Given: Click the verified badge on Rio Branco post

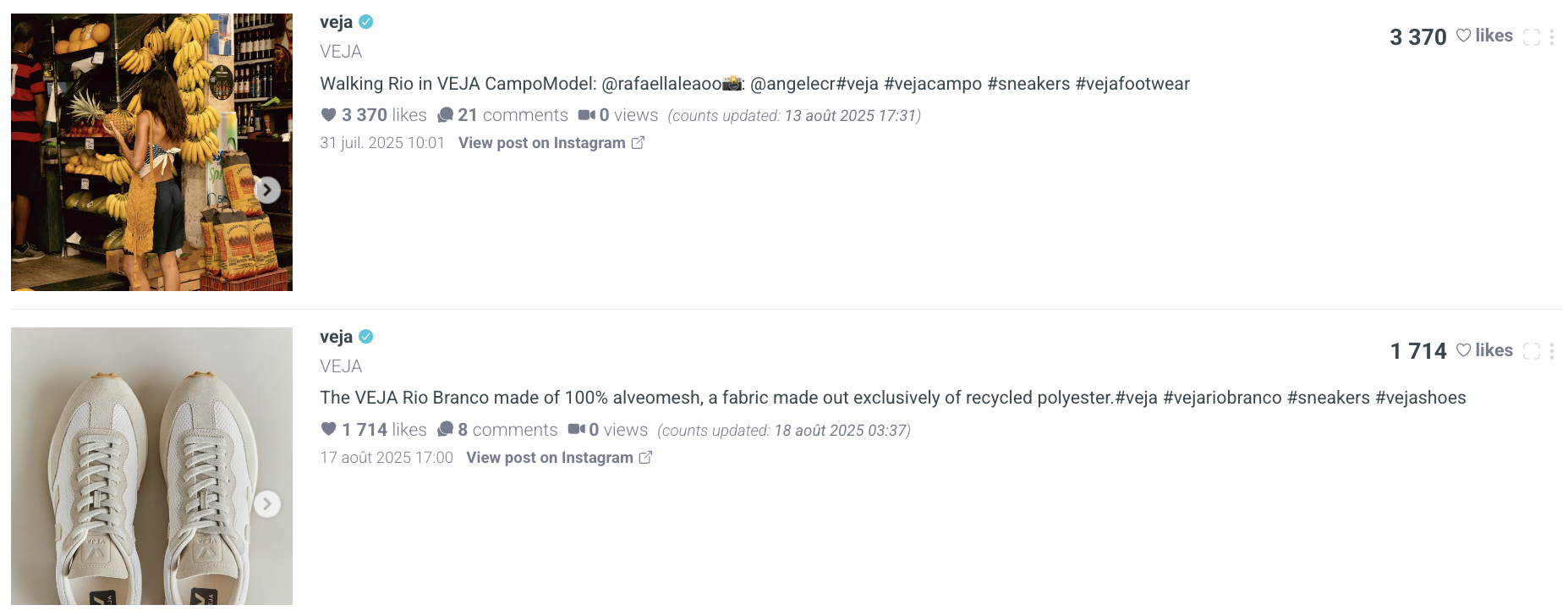Looking at the screenshot, I should tap(366, 337).
